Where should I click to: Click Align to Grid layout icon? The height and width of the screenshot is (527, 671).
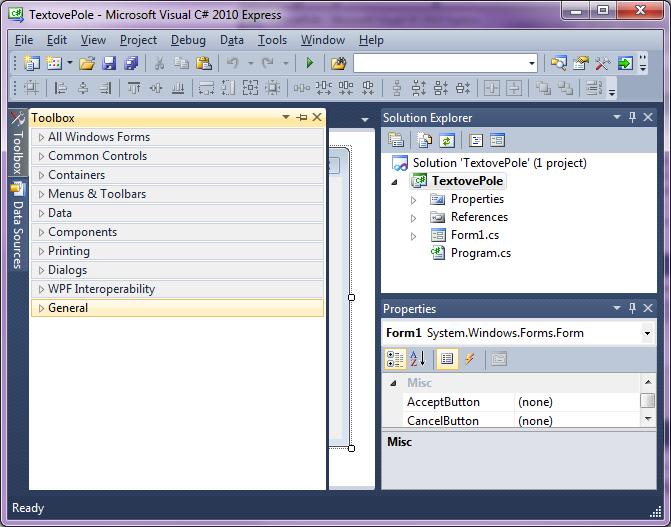(31, 88)
